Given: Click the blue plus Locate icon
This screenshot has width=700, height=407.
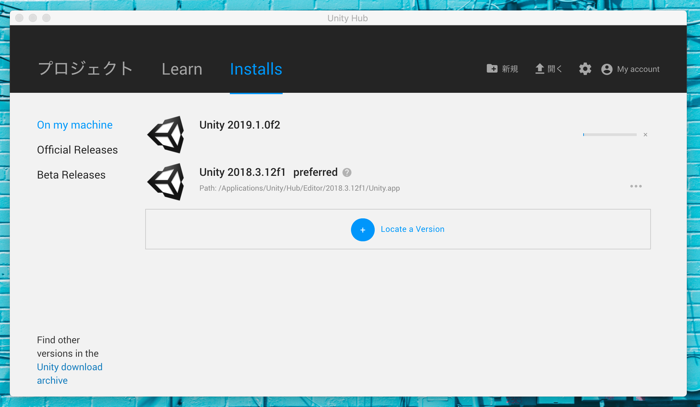Looking at the screenshot, I should tap(362, 229).
